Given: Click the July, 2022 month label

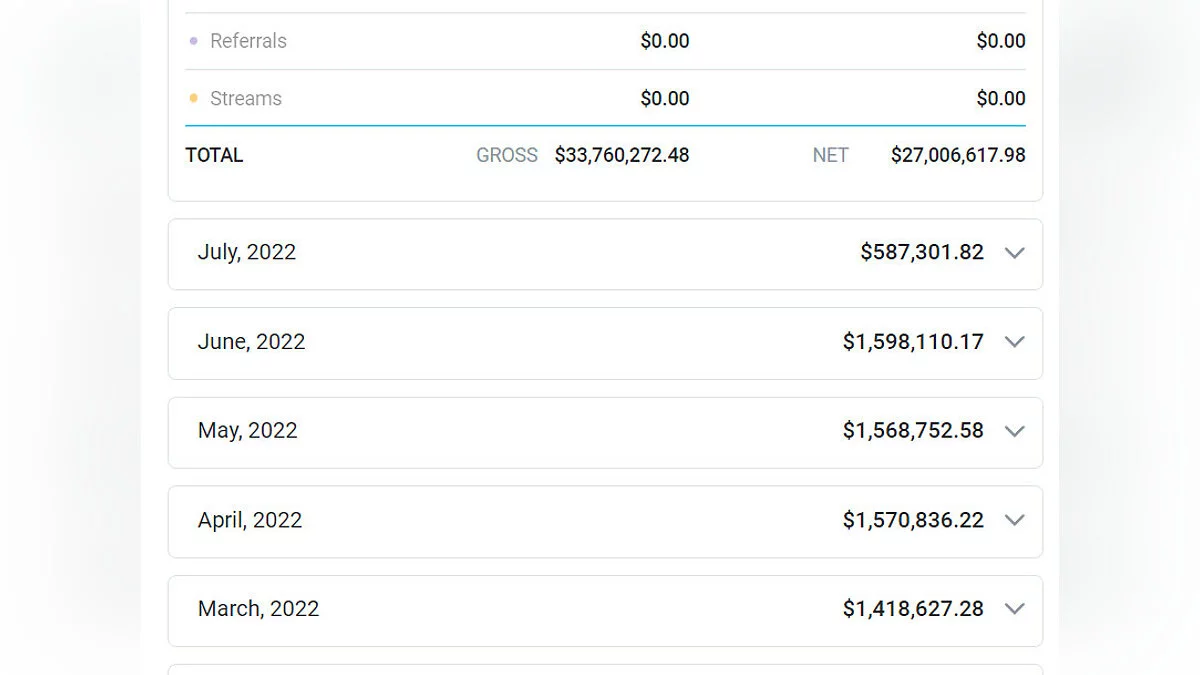Looking at the screenshot, I should click(x=247, y=252).
